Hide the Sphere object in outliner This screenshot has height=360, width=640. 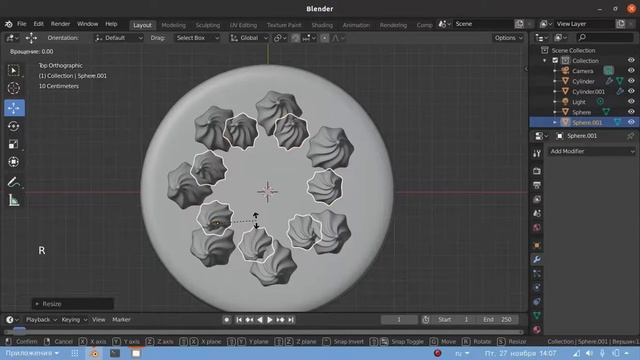[631, 111]
